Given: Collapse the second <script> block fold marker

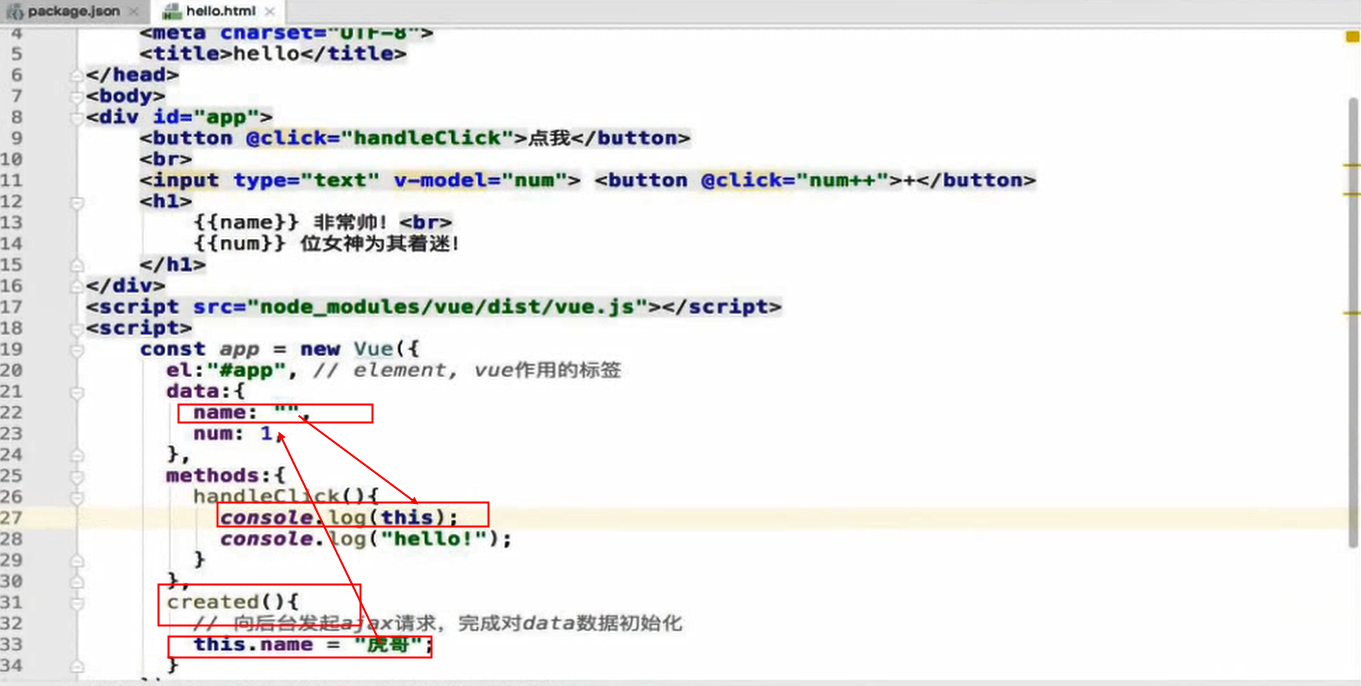Looking at the screenshot, I should (77, 328).
